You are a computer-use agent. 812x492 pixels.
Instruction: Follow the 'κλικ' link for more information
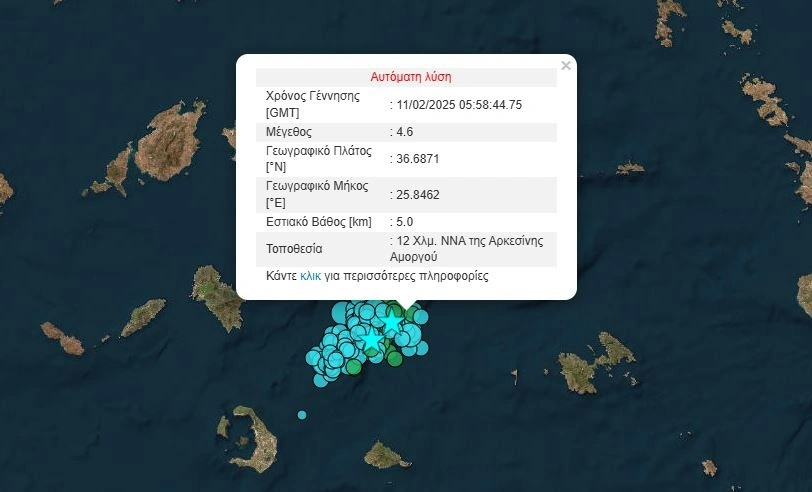click(x=310, y=275)
